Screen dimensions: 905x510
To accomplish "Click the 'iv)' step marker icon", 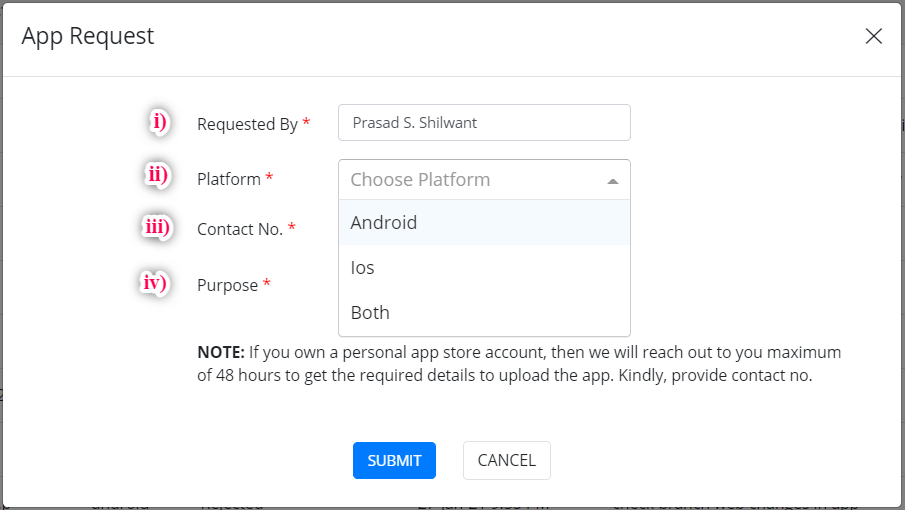I will pos(153,283).
